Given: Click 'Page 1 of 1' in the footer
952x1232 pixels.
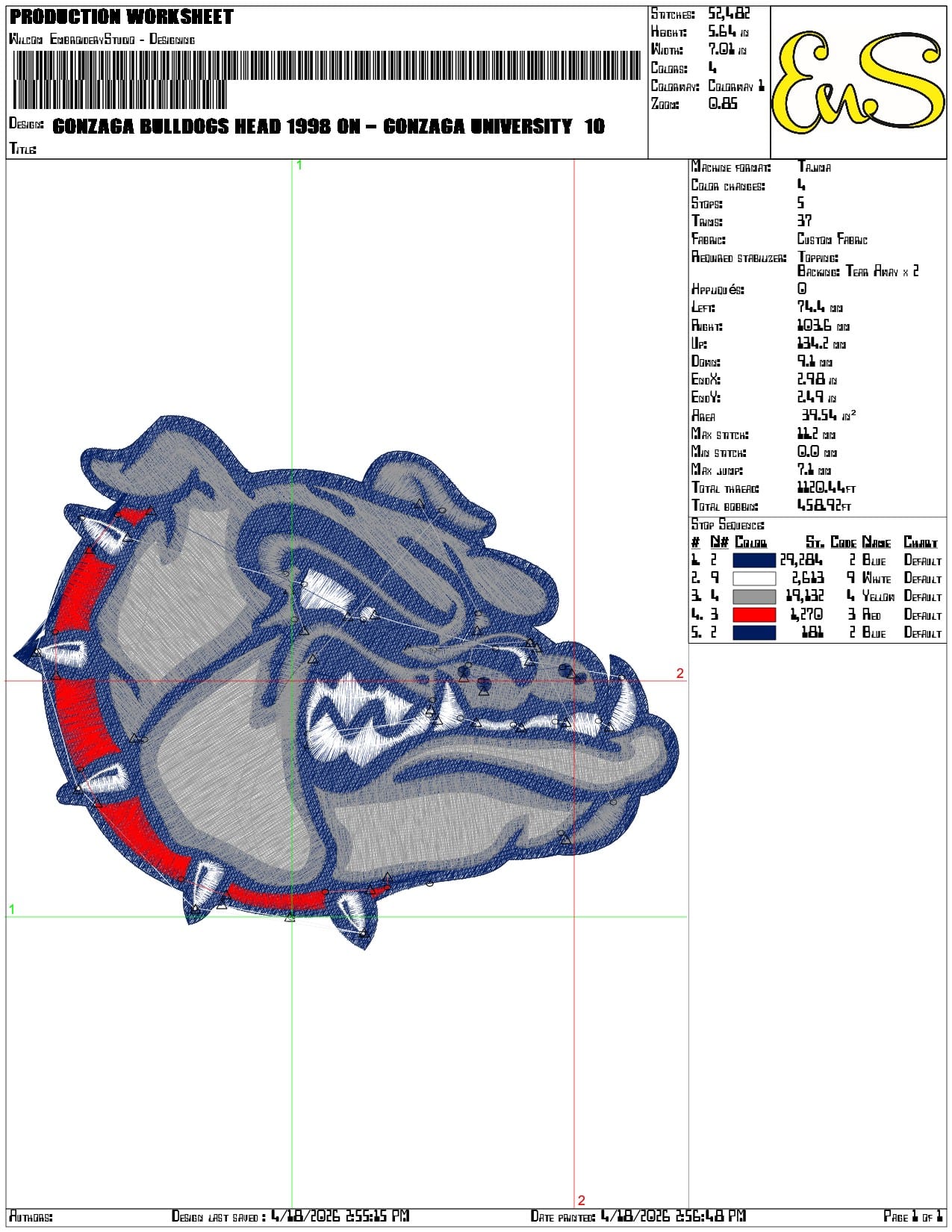Looking at the screenshot, I should tap(912, 1216).
